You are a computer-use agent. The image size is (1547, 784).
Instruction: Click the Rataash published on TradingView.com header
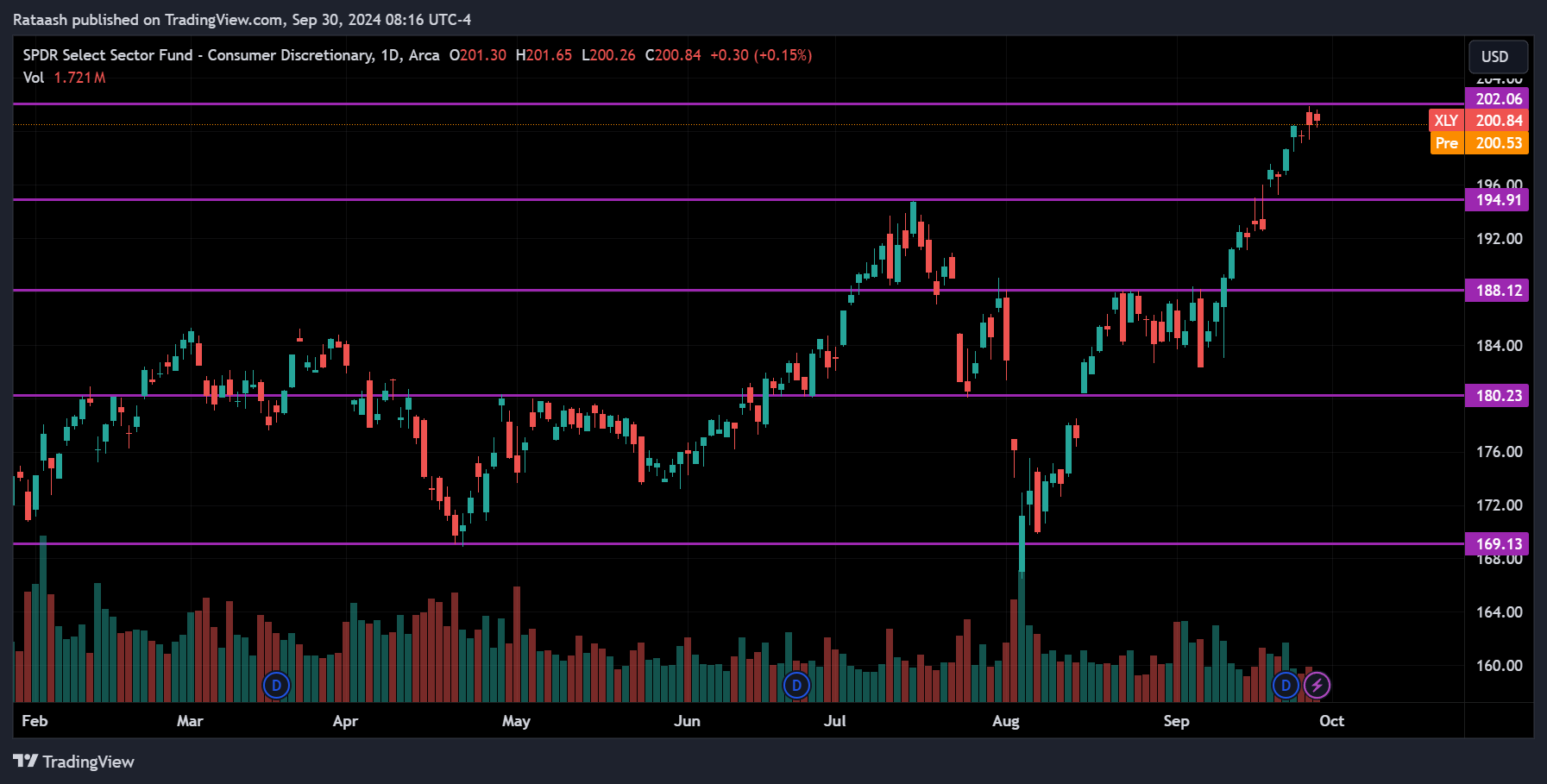(242, 20)
